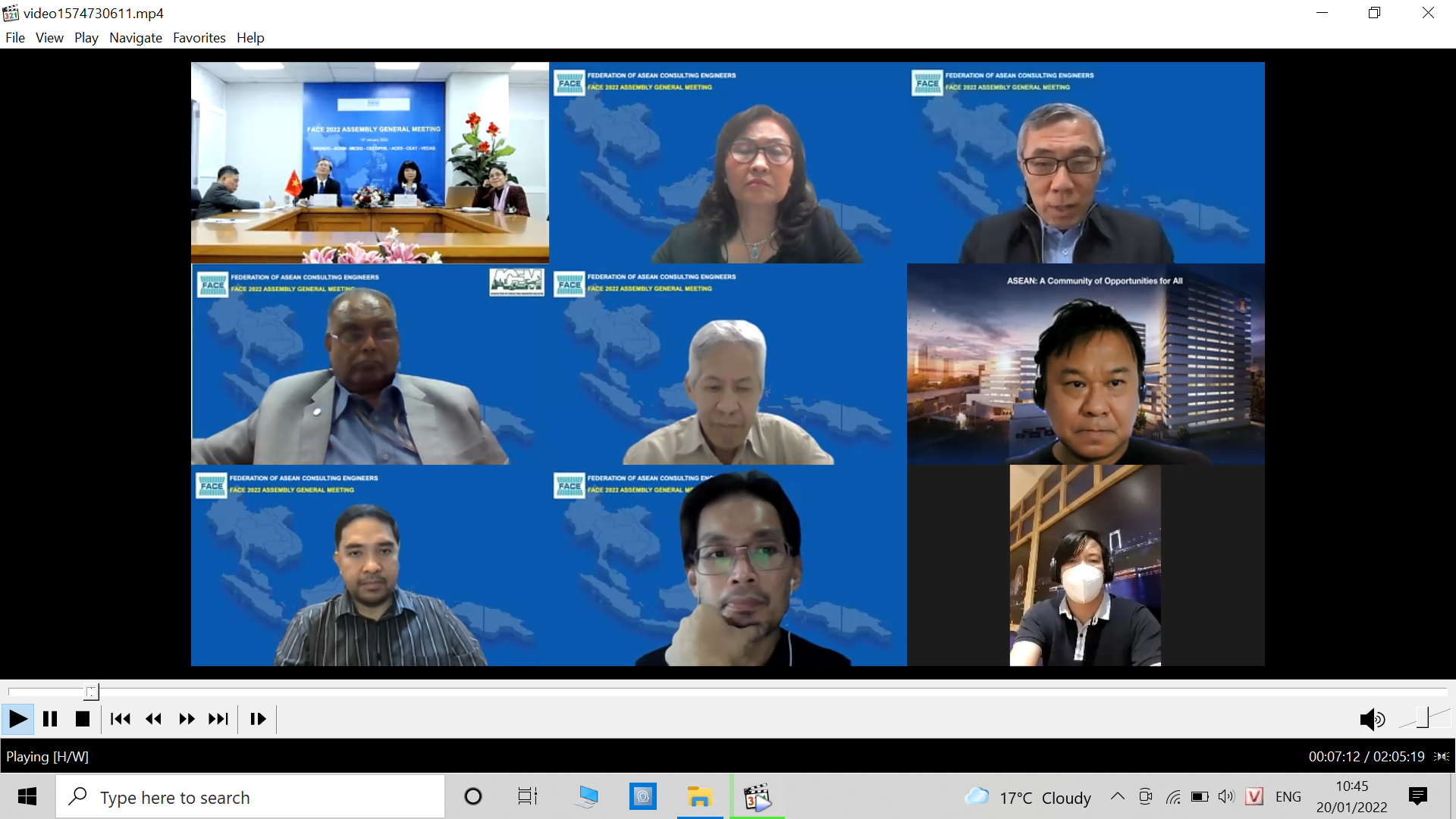
Task: Expand hidden system tray icons chevron
Action: click(x=1117, y=796)
